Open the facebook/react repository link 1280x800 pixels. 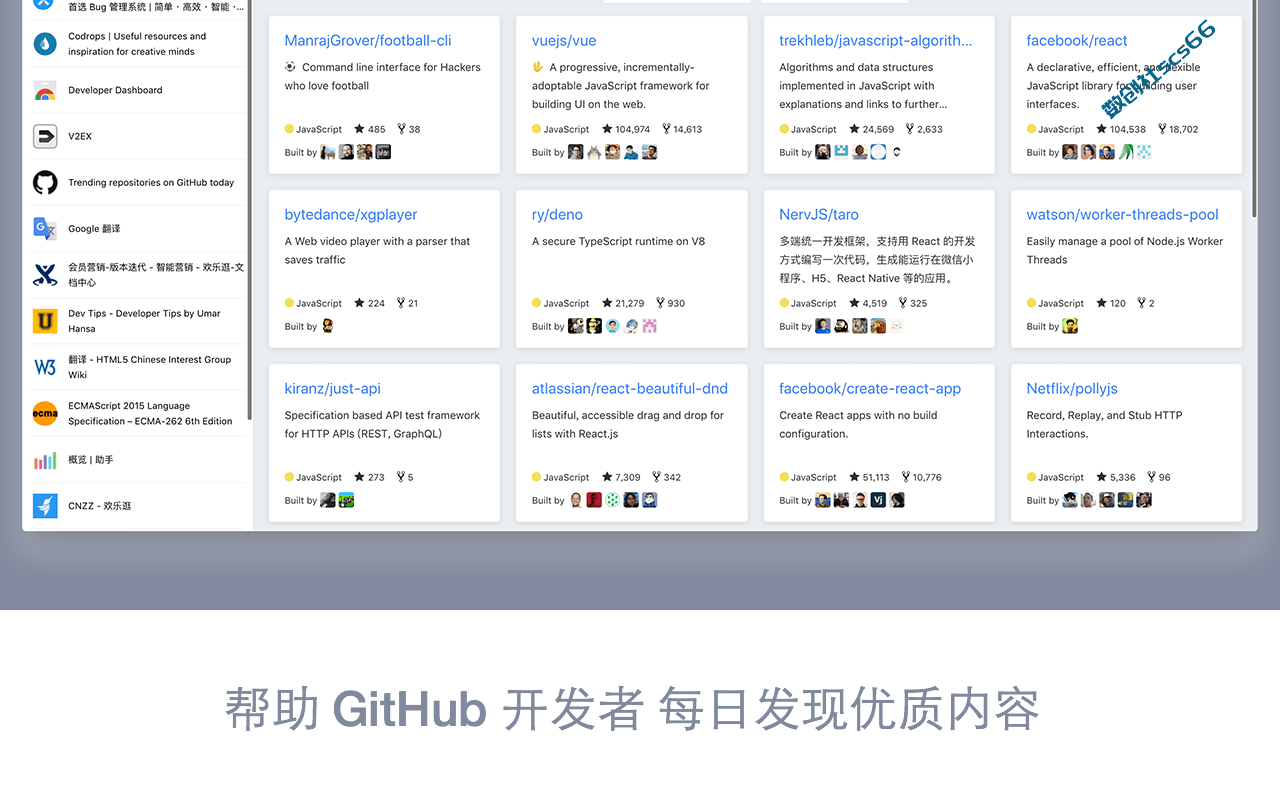1077,41
